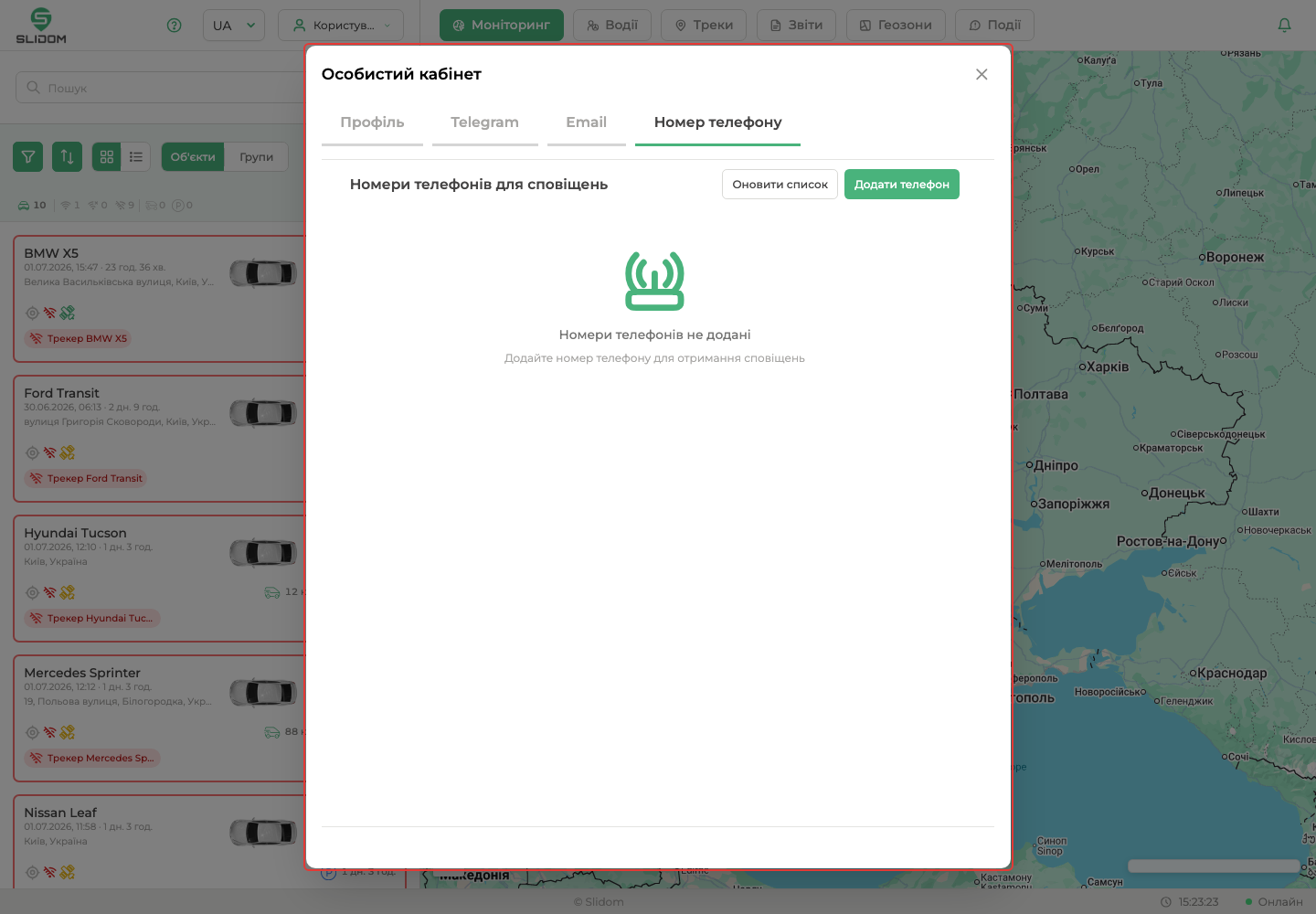Click the Додати телефон button
This screenshot has height=914, width=1316.
[901, 185]
